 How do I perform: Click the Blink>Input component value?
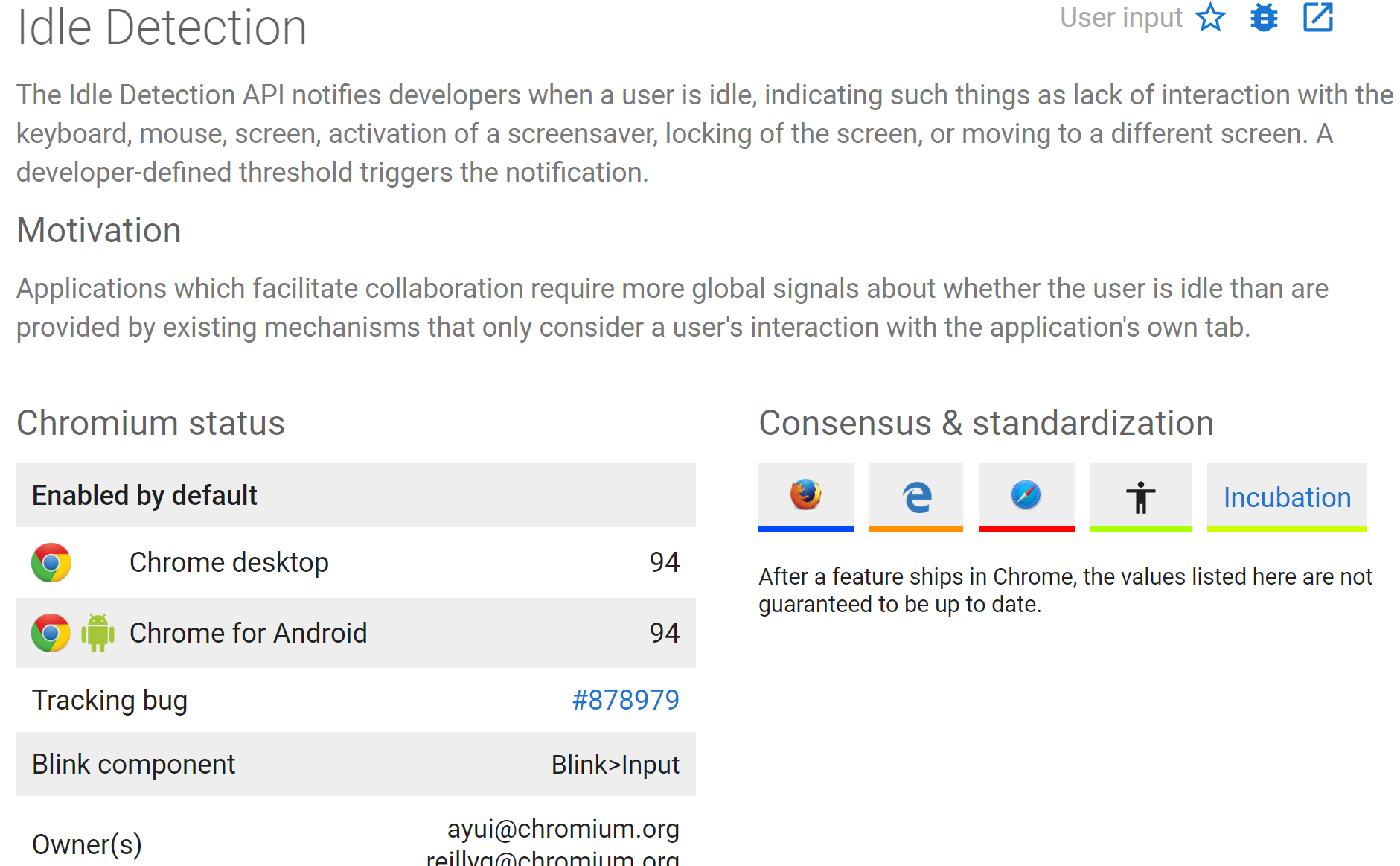[615, 765]
